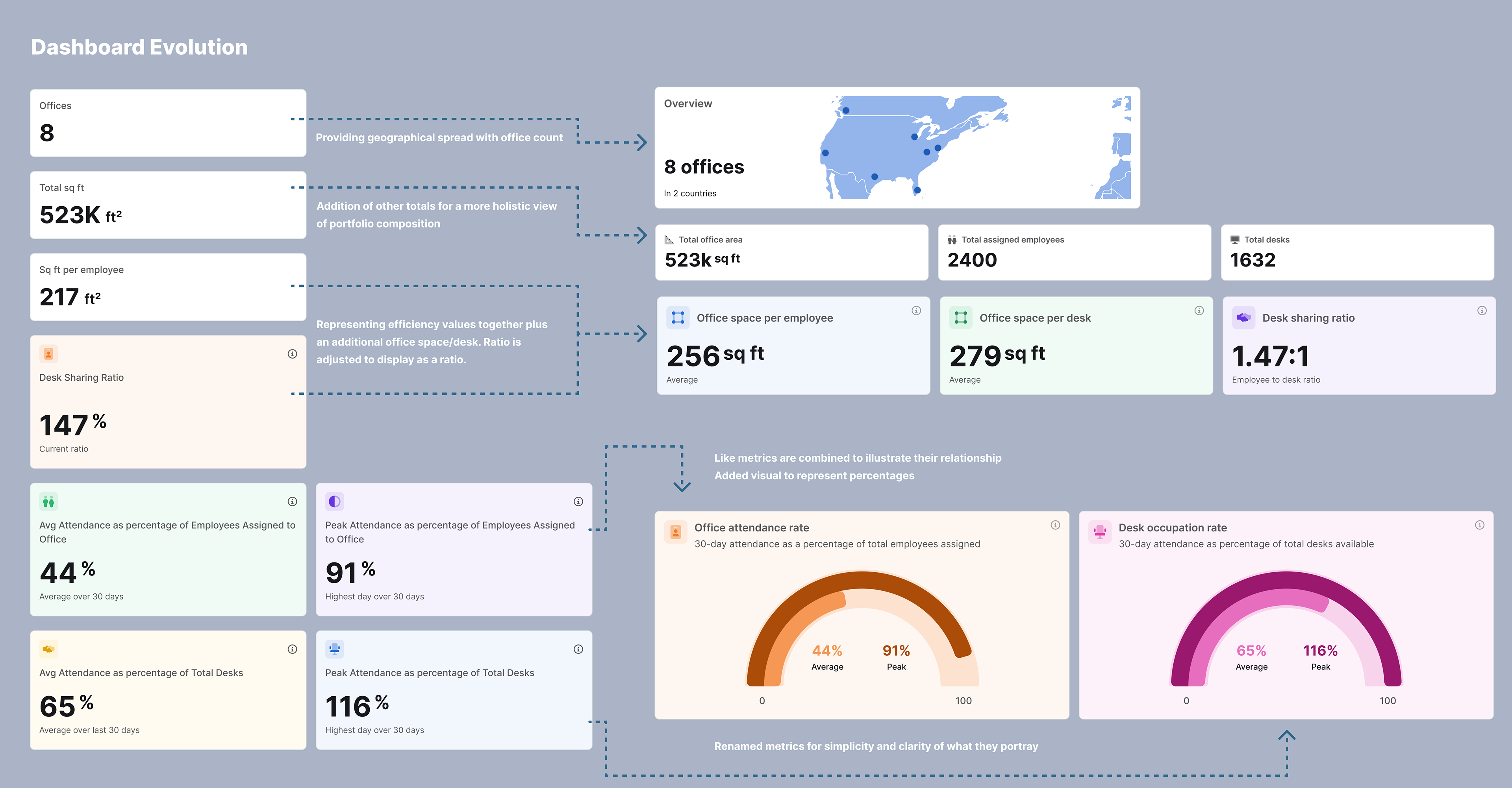Screen dimensions: 1512x788
Task: Click pink desk icon beside Desk occupation rate
Action: [x=1099, y=532]
